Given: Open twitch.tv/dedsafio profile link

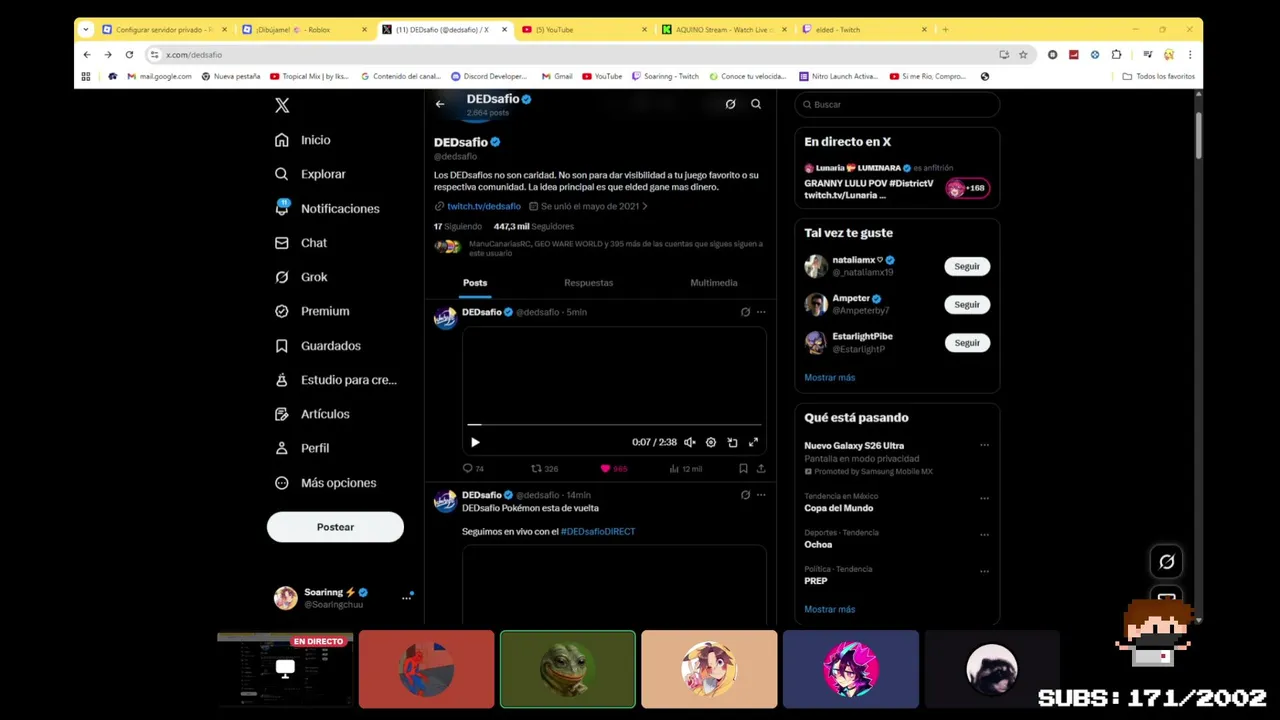Looking at the screenshot, I should point(484,206).
